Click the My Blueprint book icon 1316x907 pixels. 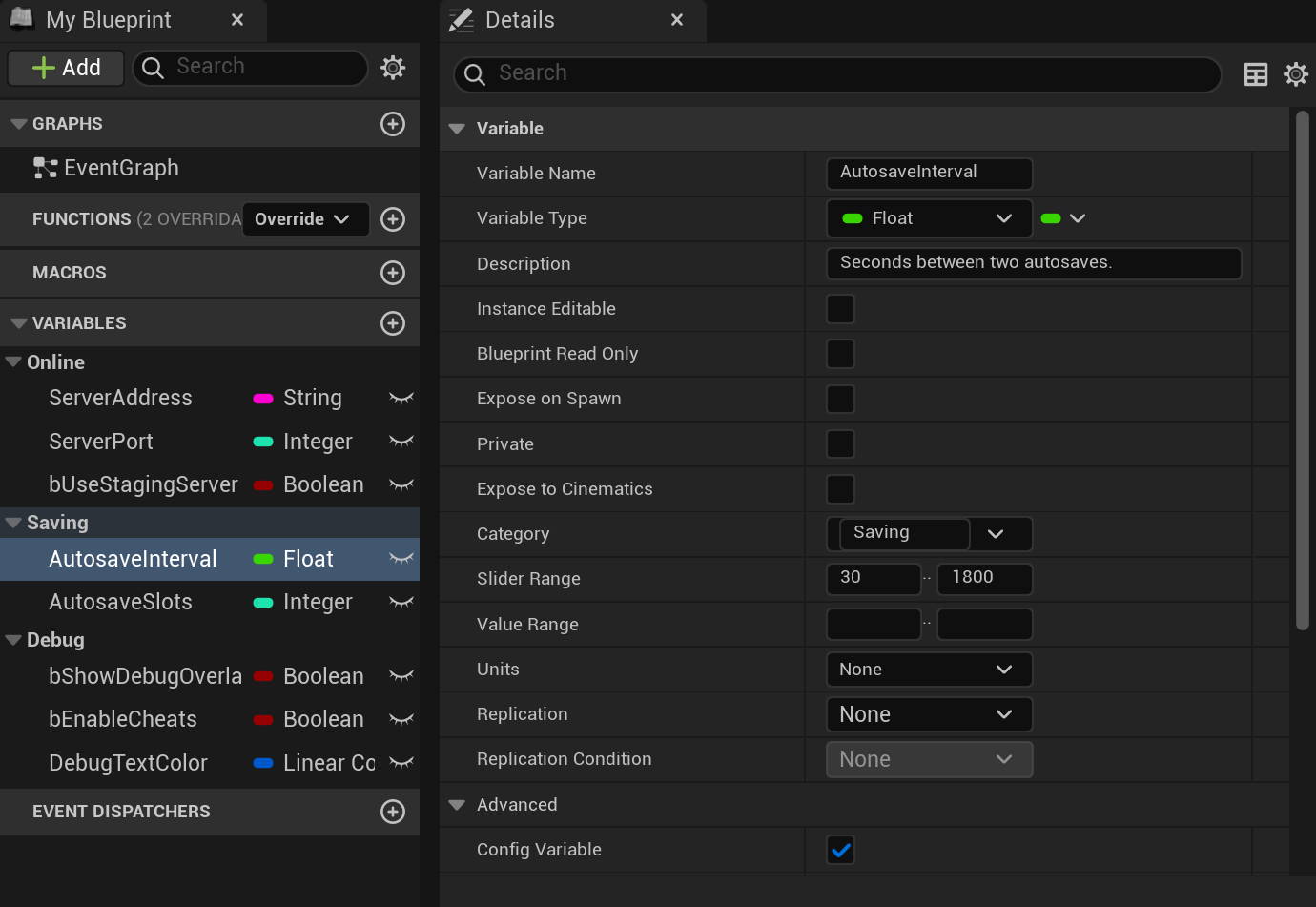21,19
